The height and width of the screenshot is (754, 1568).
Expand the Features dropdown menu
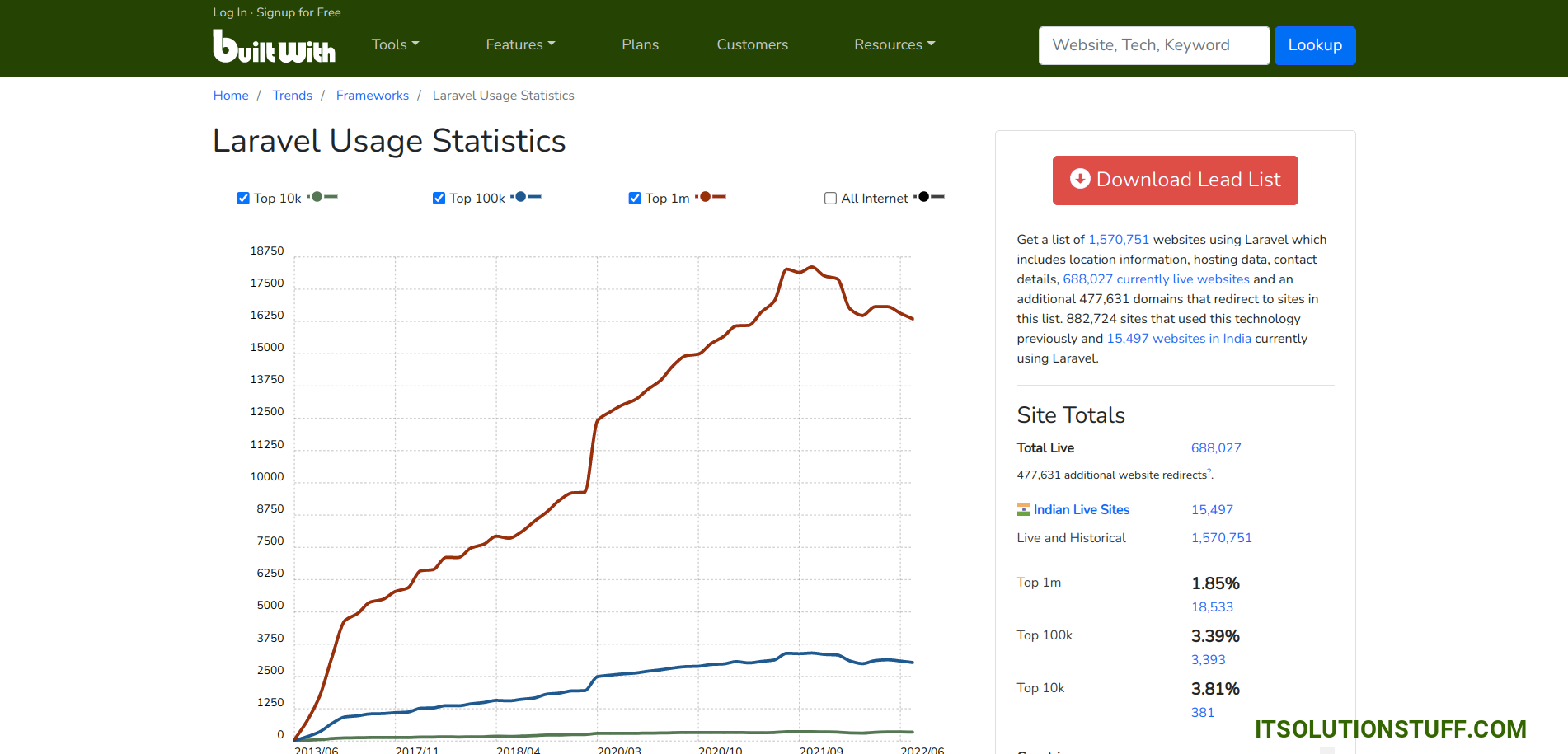(520, 44)
